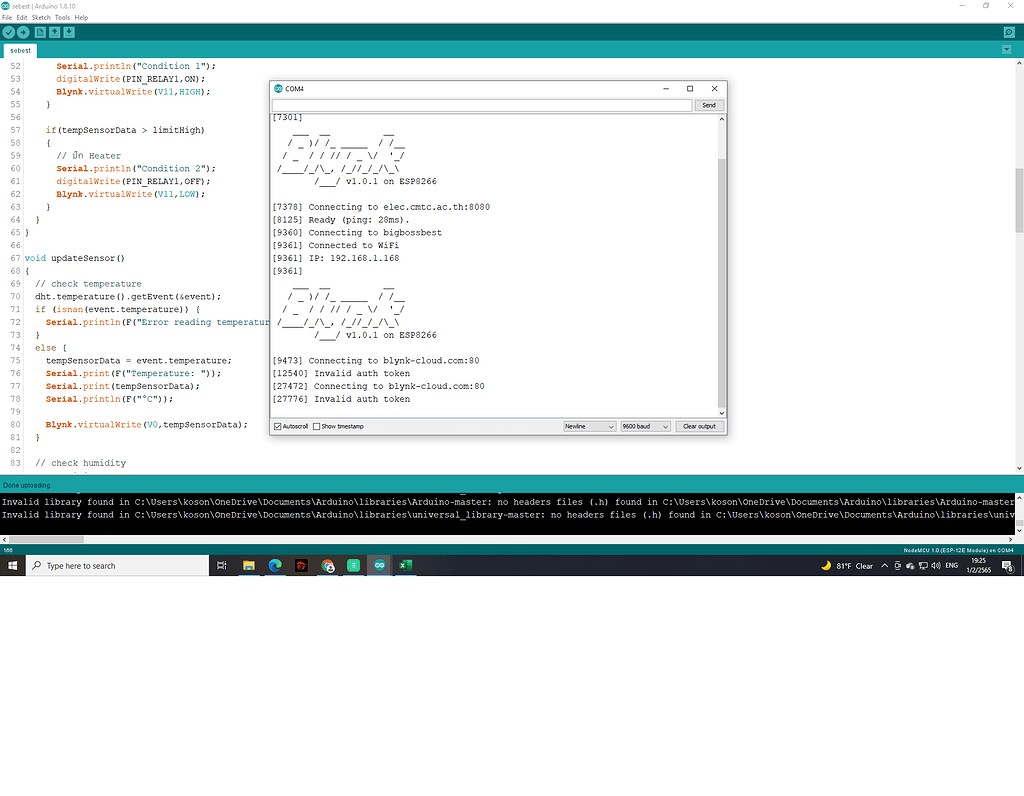Screen dimensions: 1024x796
Task: Open the Tools menu
Action: [x=62, y=17]
